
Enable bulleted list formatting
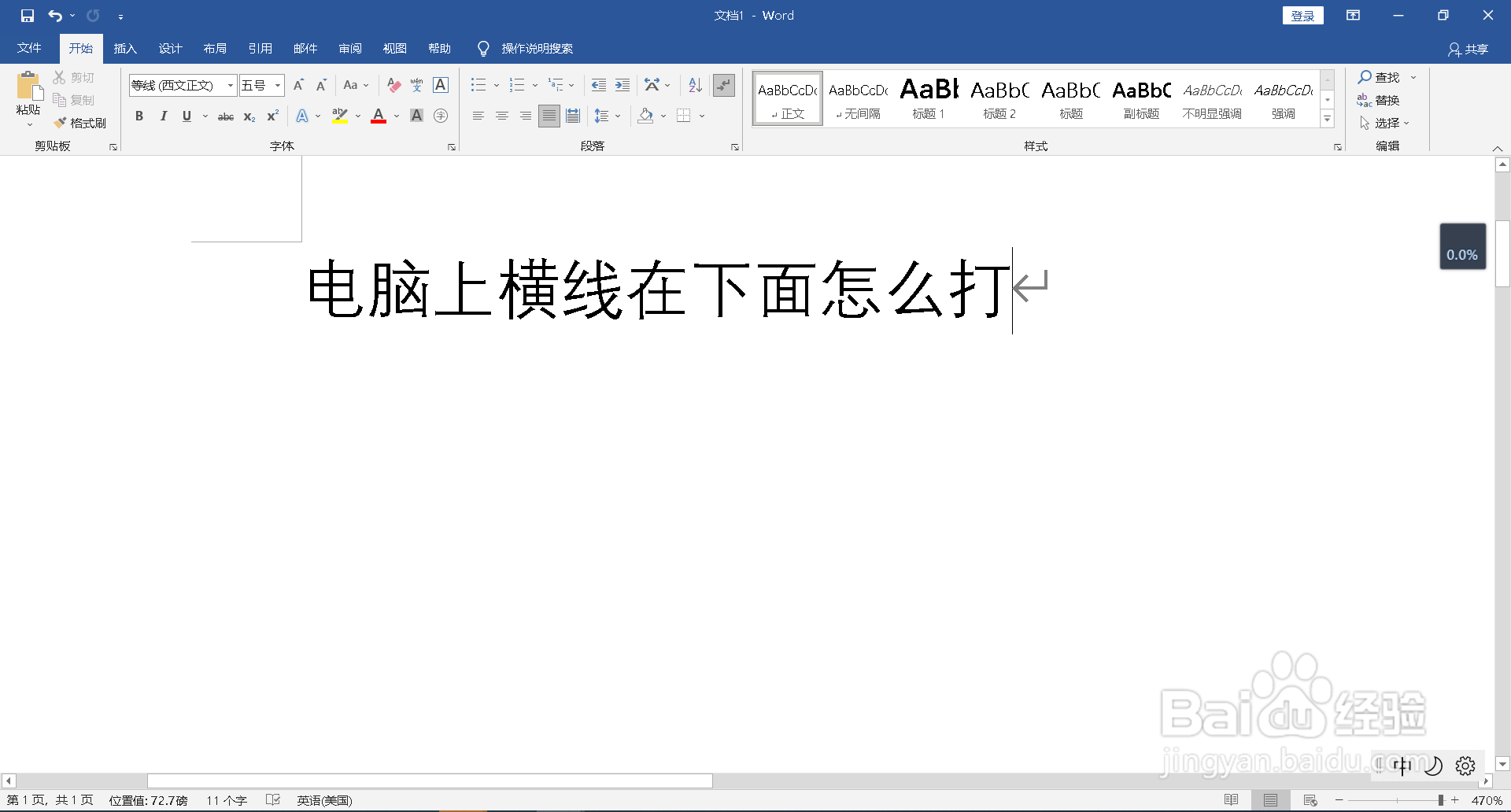pos(478,85)
